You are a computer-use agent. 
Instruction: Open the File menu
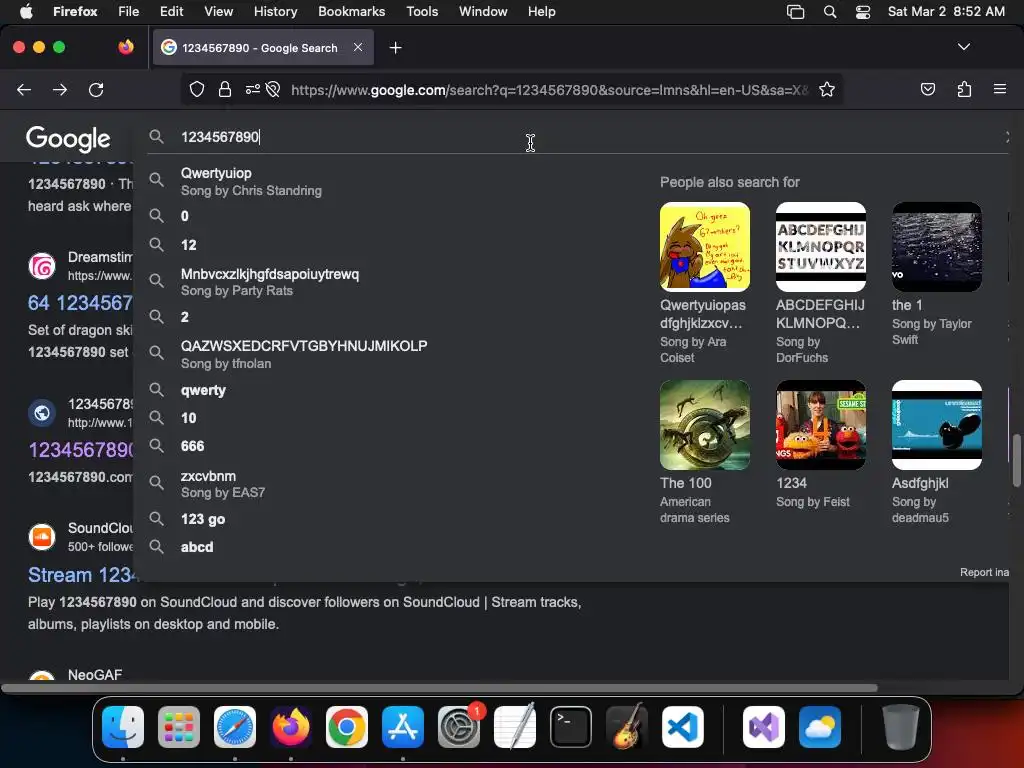click(129, 11)
